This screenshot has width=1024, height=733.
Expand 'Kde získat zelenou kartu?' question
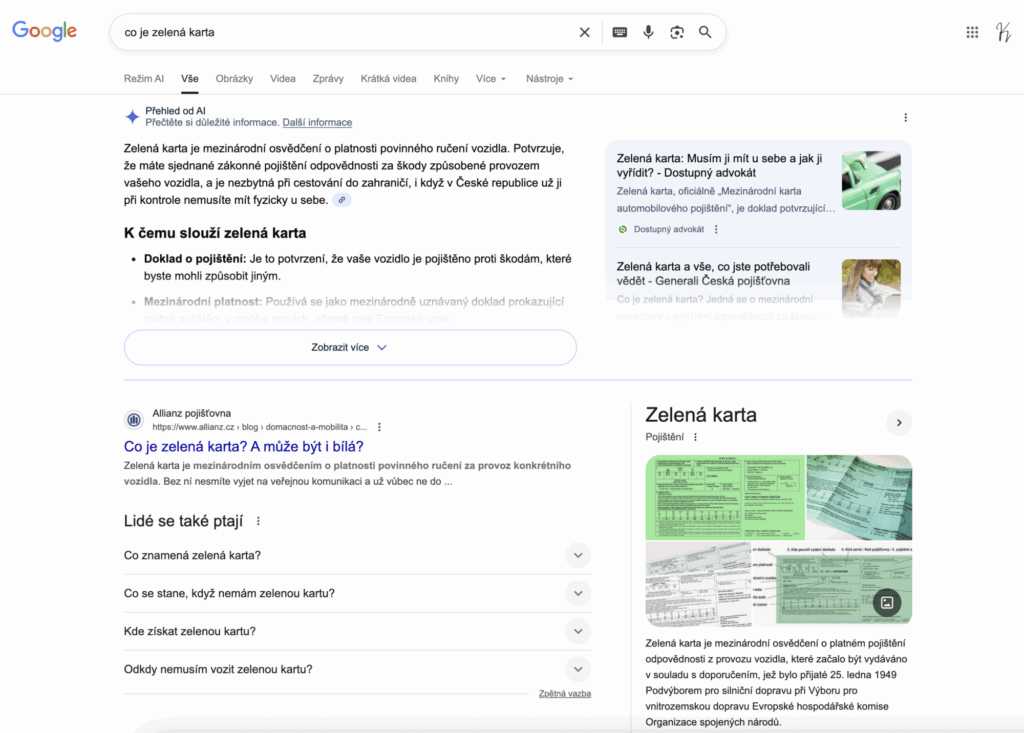[577, 632]
